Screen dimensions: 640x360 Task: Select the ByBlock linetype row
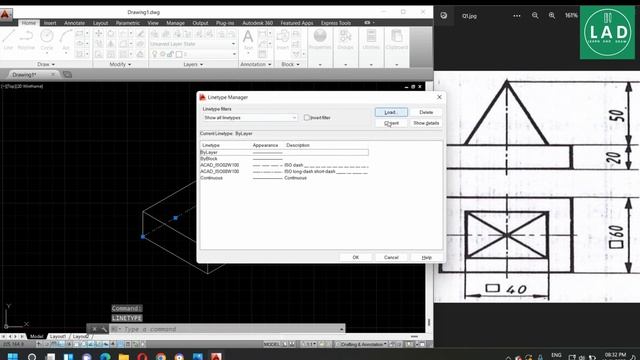pos(284,158)
